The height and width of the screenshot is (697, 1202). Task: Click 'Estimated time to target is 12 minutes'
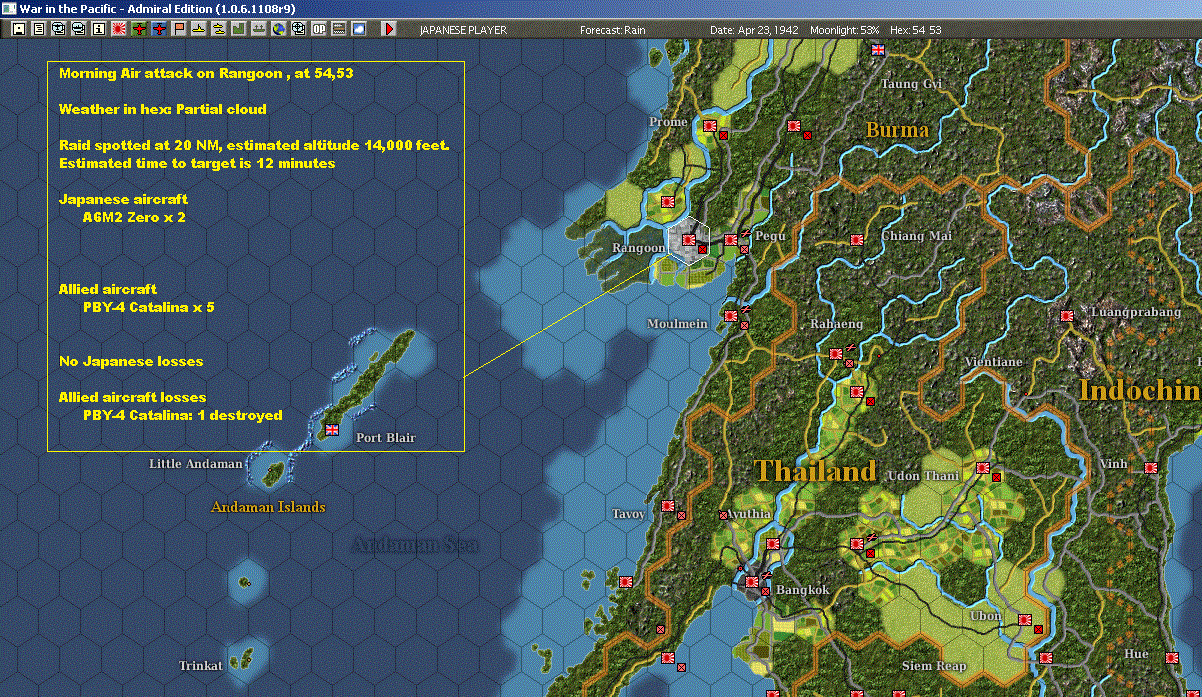coord(197,163)
